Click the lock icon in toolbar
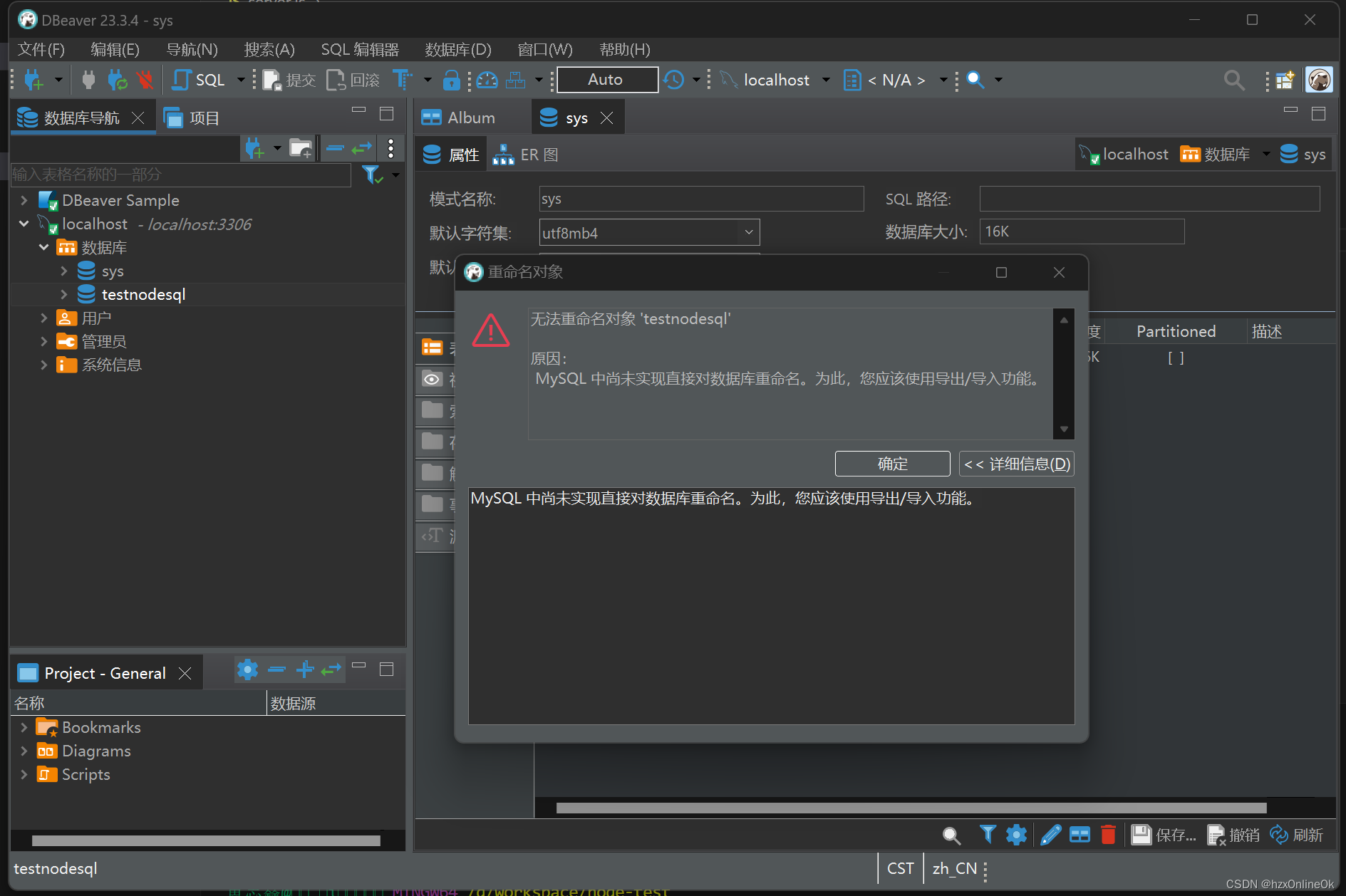Screen dimensions: 1346x896 click(451, 80)
